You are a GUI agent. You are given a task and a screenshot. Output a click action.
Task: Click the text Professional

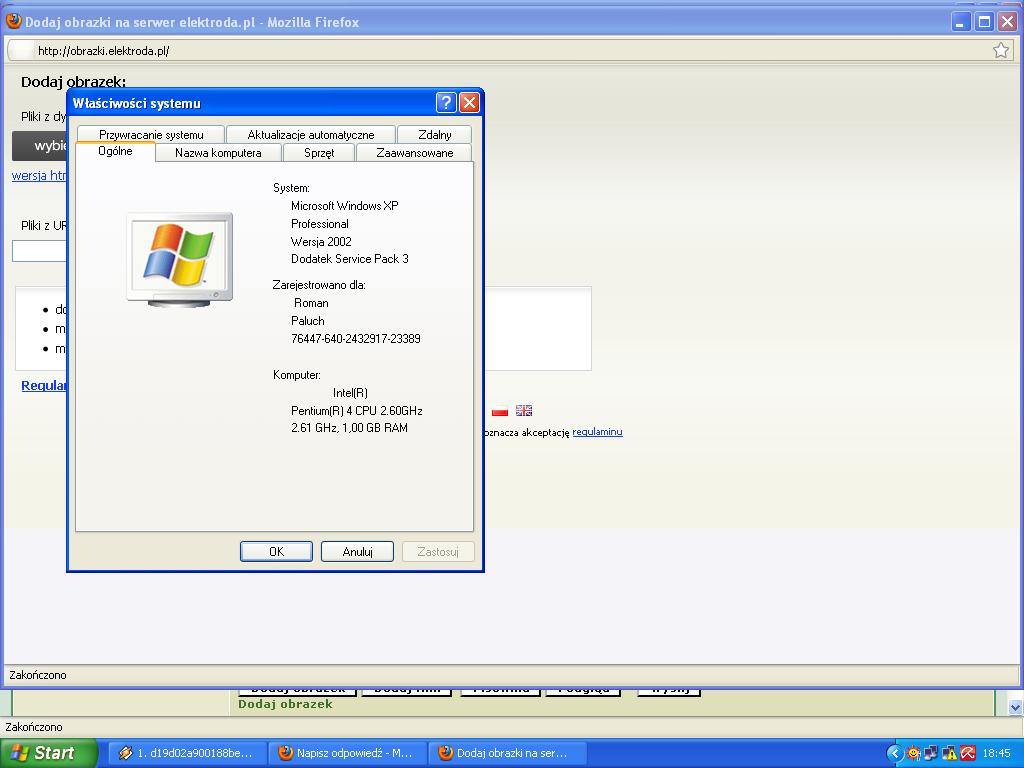click(x=319, y=223)
